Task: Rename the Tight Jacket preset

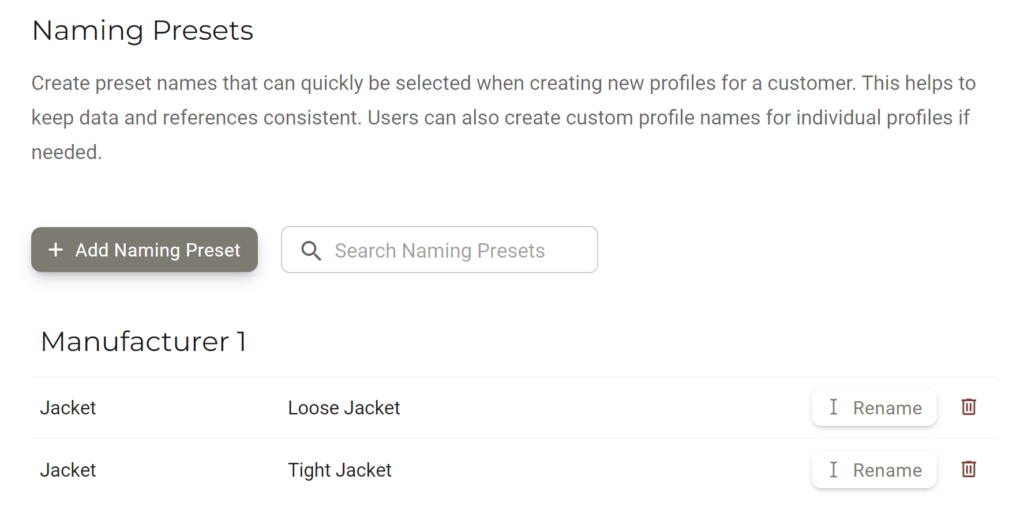Action: click(x=874, y=469)
